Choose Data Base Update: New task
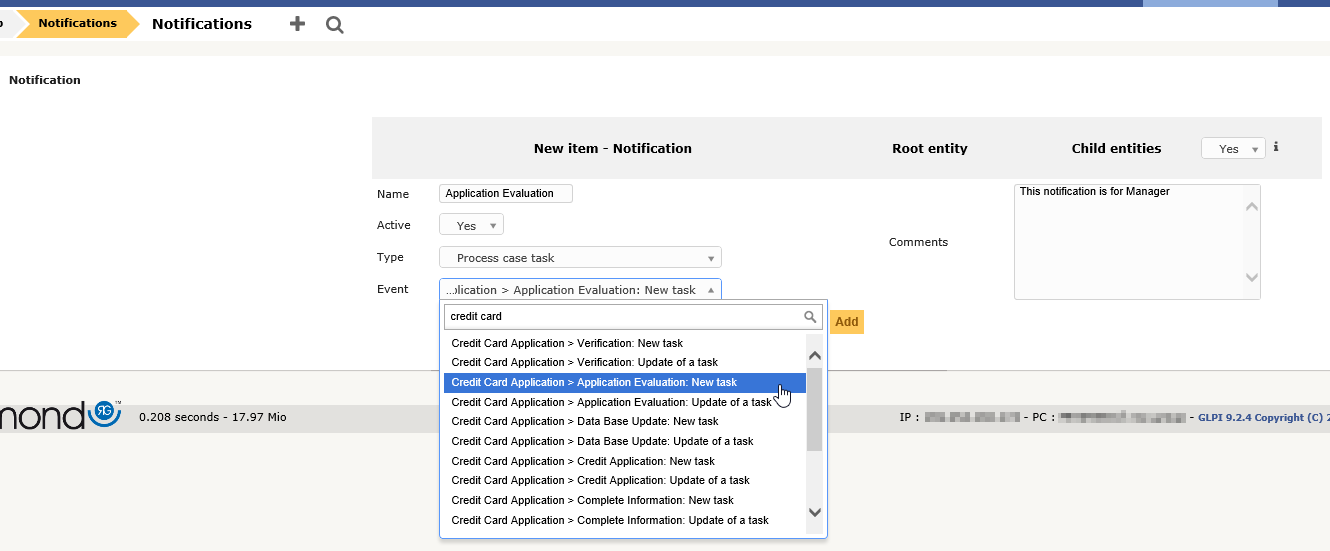The height and width of the screenshot is (551, 1330). point(584,421)
